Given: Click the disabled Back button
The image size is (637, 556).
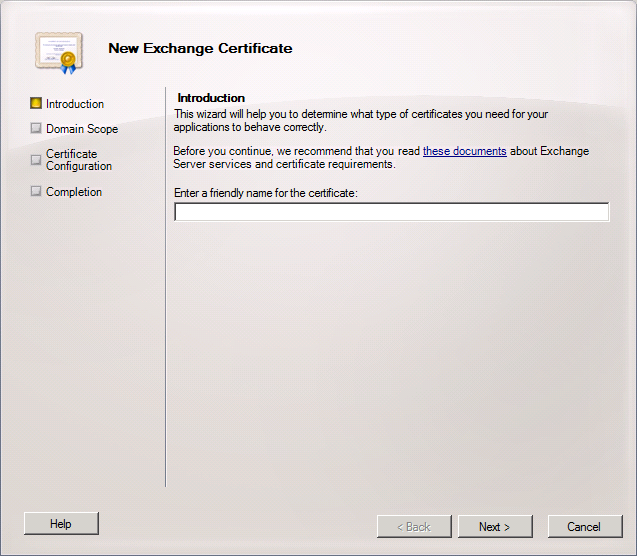Looking at the screenshot, I should point(411,527).
